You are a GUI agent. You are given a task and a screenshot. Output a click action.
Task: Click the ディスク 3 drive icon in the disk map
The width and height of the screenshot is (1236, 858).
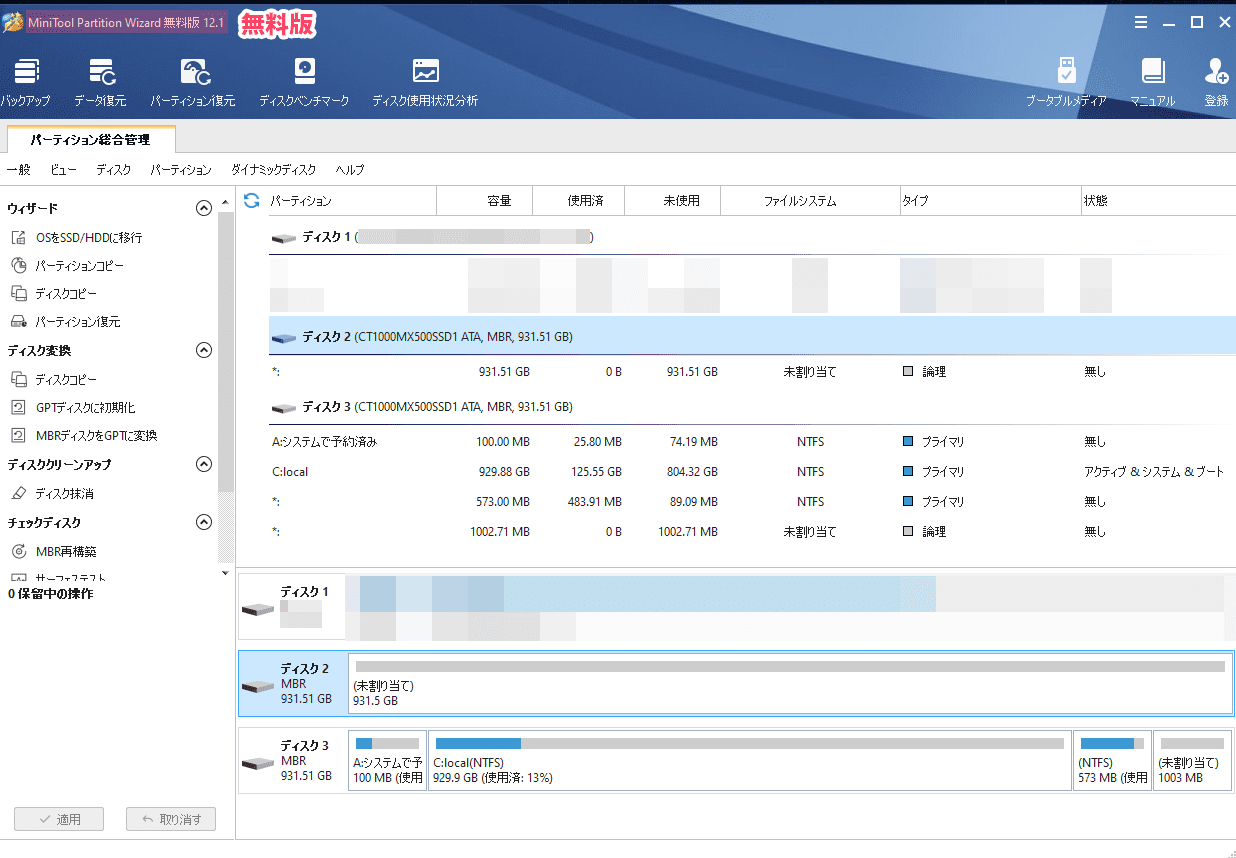[x=258, y=764]
